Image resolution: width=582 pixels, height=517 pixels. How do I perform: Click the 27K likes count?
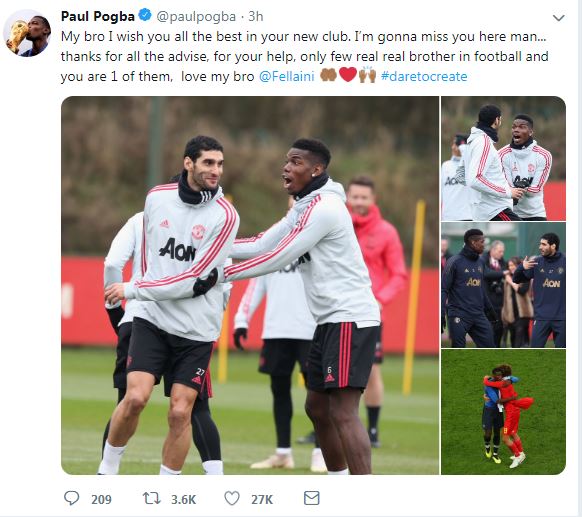[262, 500]
